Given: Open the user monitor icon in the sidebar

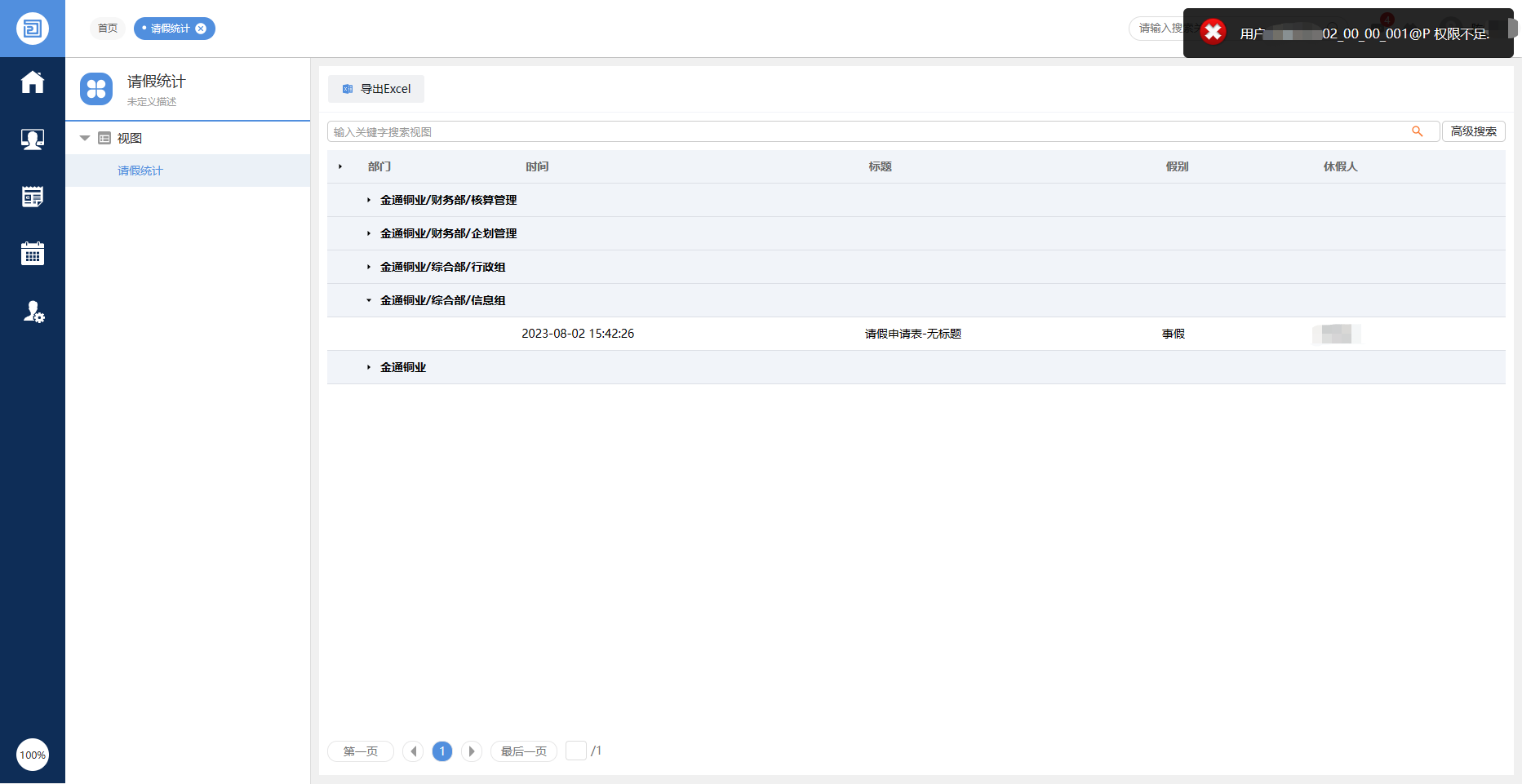Looking at the screenshot, I should click(33, 140).
